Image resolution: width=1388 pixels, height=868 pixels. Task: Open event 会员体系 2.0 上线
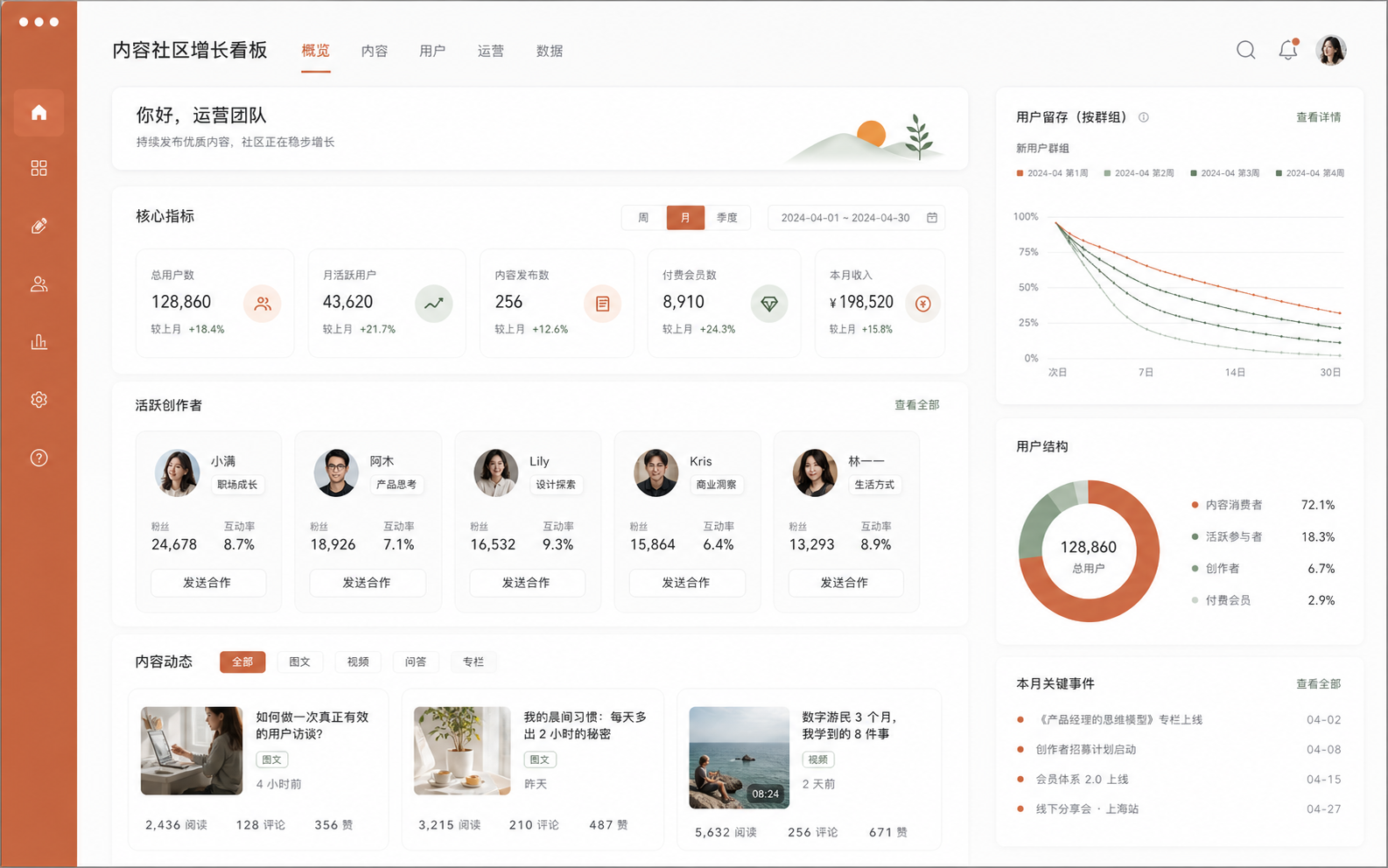click(1179, 780)
